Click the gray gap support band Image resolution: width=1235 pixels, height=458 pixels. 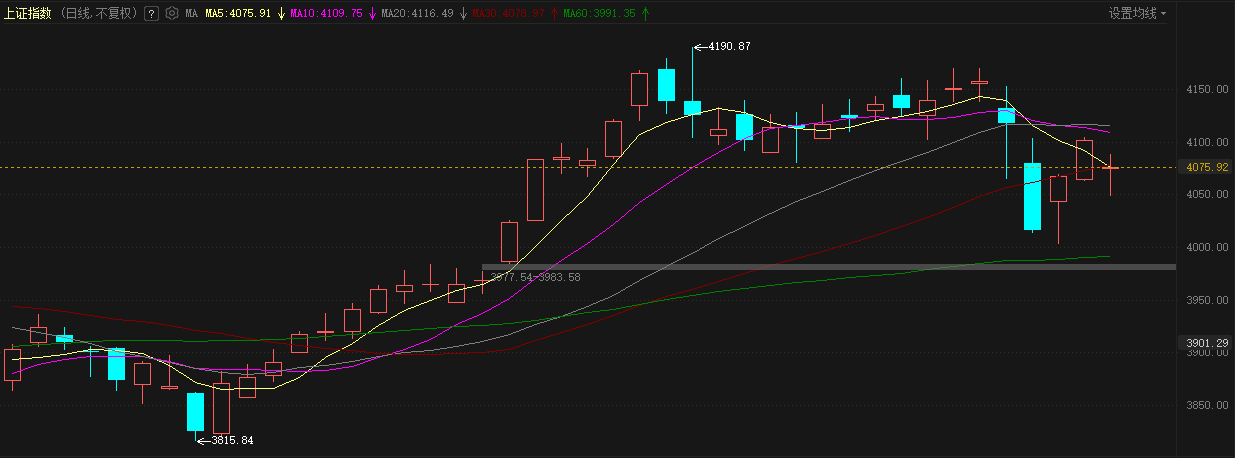point(828,266)
